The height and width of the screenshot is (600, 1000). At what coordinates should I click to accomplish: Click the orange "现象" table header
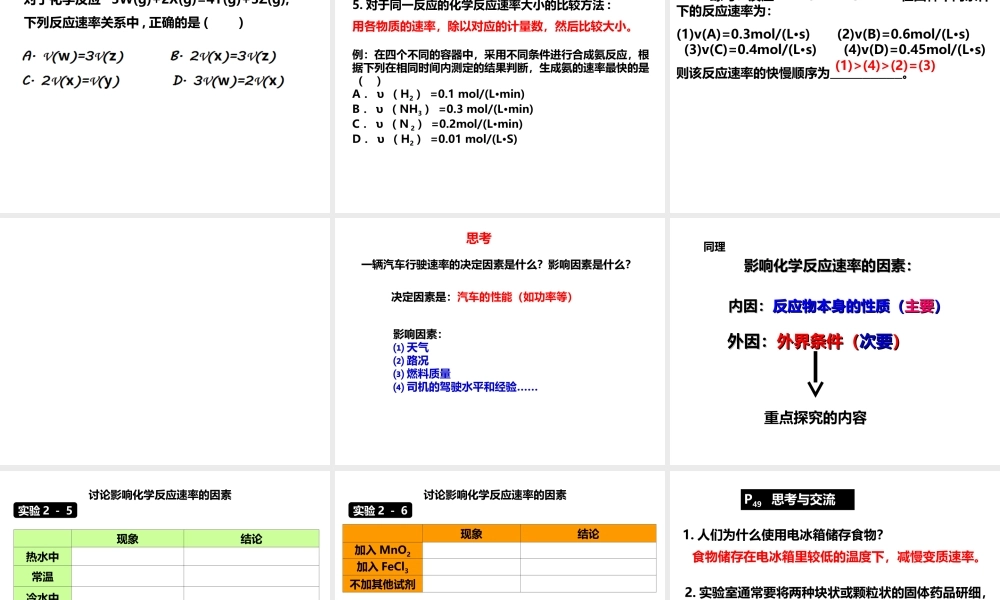pyautogui.click(x=471, y=533)
